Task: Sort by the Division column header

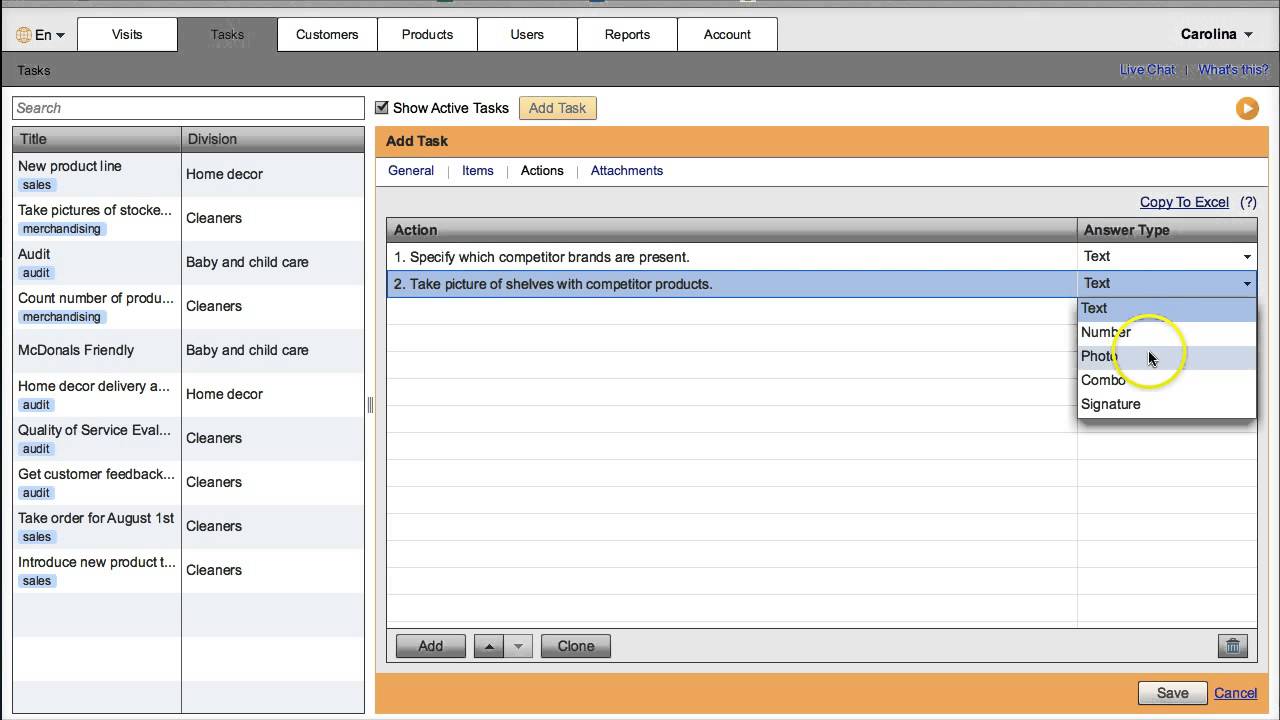Action: pos(273,139)
